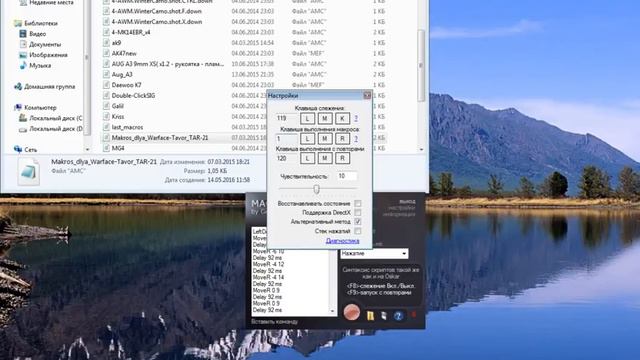Click file icon of Daewoo K7

(106, 85)
